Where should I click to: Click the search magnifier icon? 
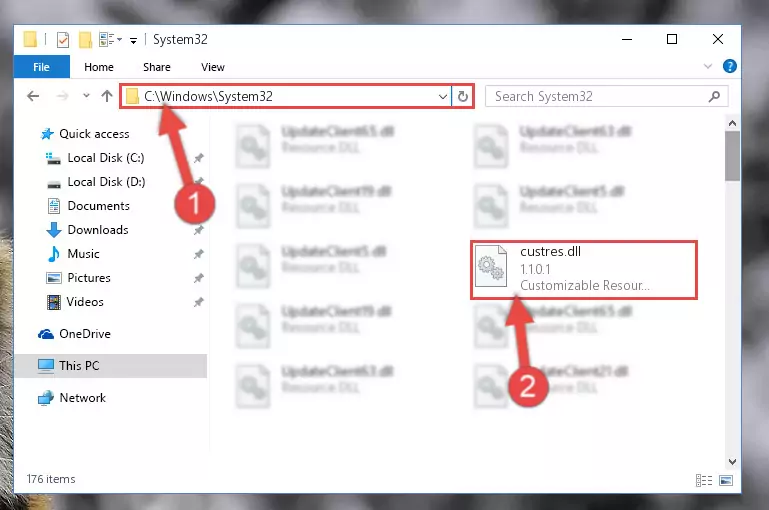714,96
